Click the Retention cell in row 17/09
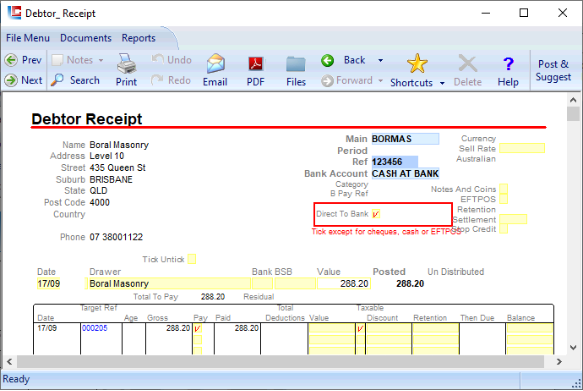This screenshot has width=583, height=391. pyautogui.click(x=435, y=329)
